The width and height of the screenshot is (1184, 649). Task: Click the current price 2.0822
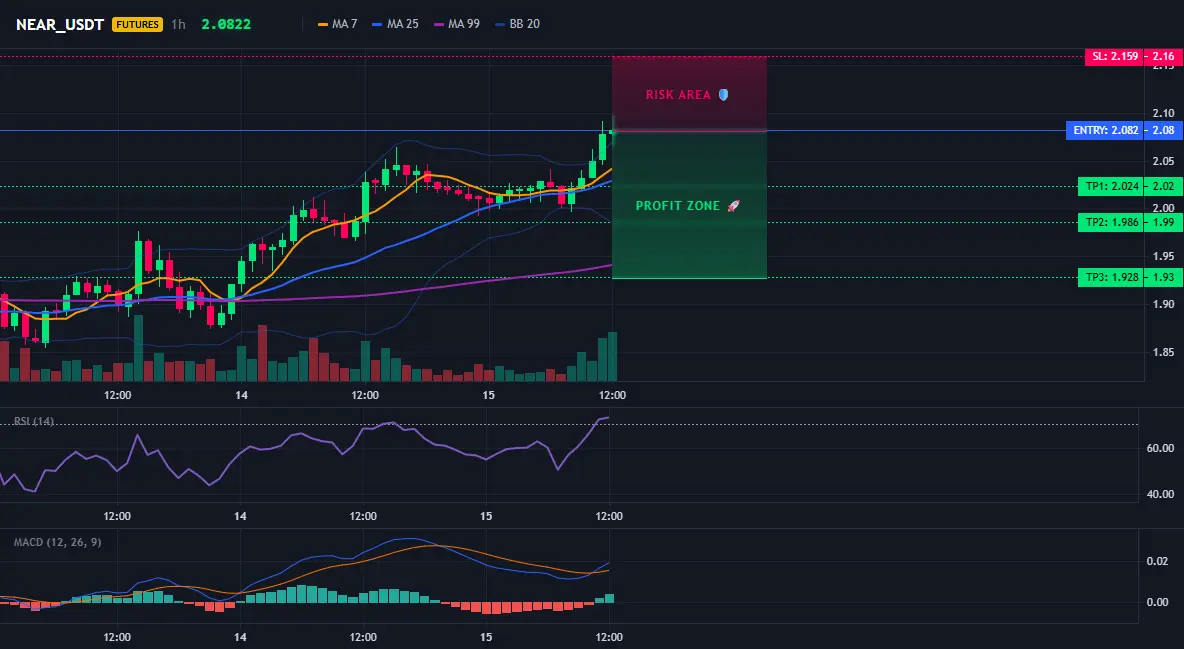pyautogui.click(x=226, y=24)
